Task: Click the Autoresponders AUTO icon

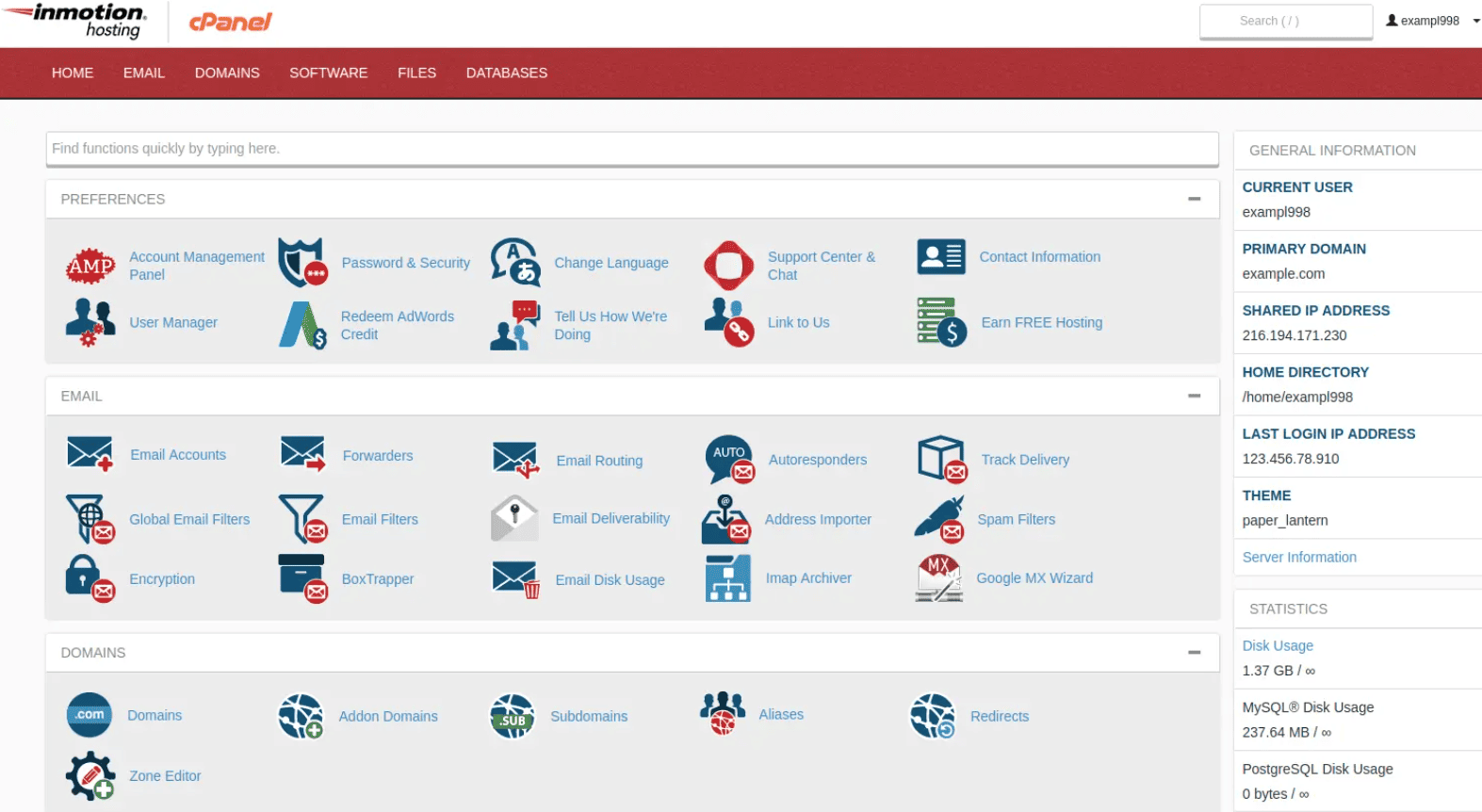Action: click(729, 460)
